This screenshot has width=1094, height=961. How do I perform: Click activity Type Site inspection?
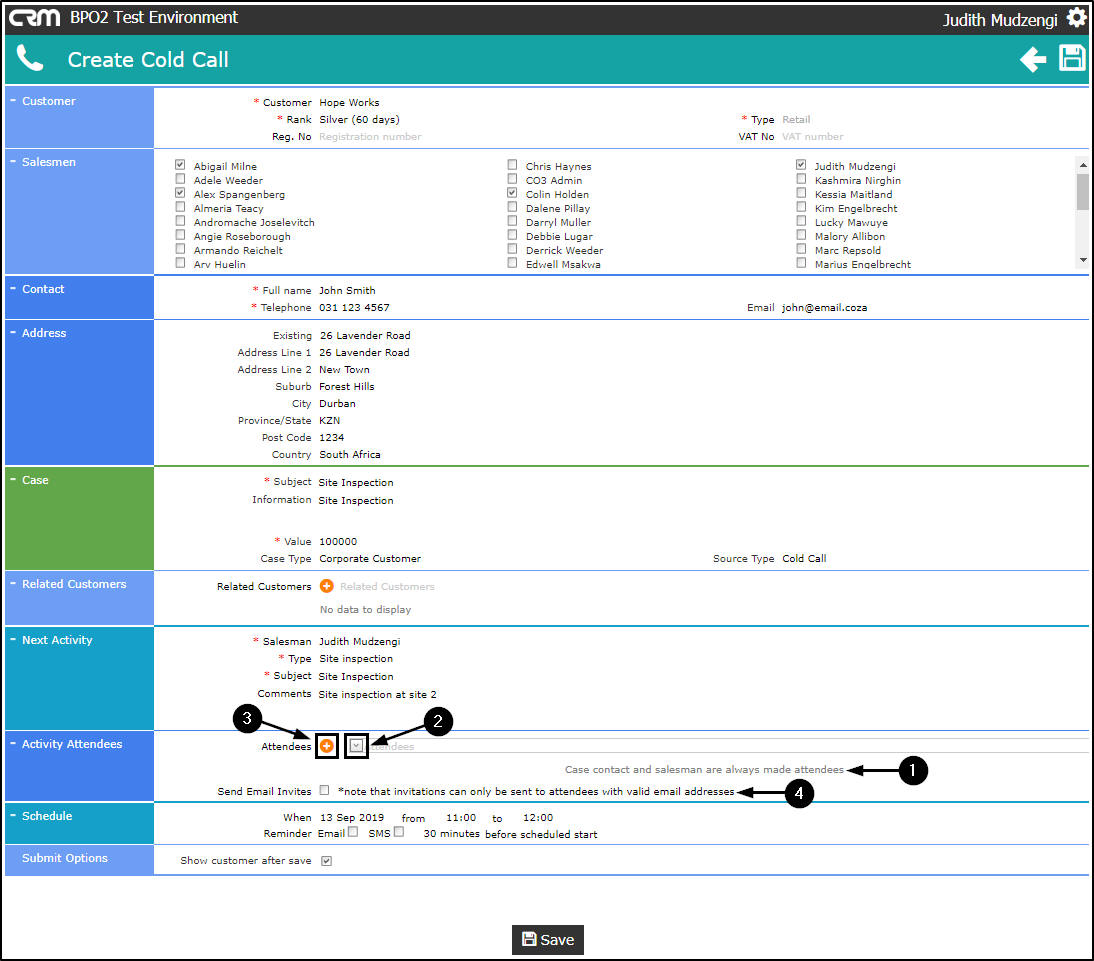pyautogui.click(x=356, y=659)
